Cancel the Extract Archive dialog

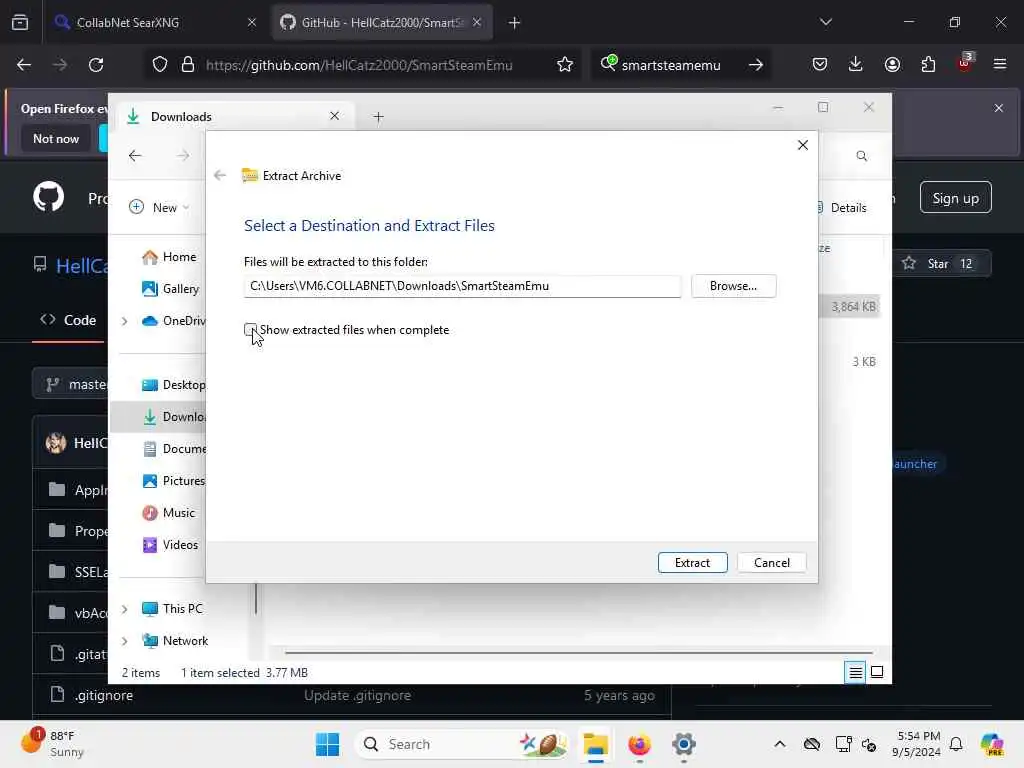(x=771, y=562)
